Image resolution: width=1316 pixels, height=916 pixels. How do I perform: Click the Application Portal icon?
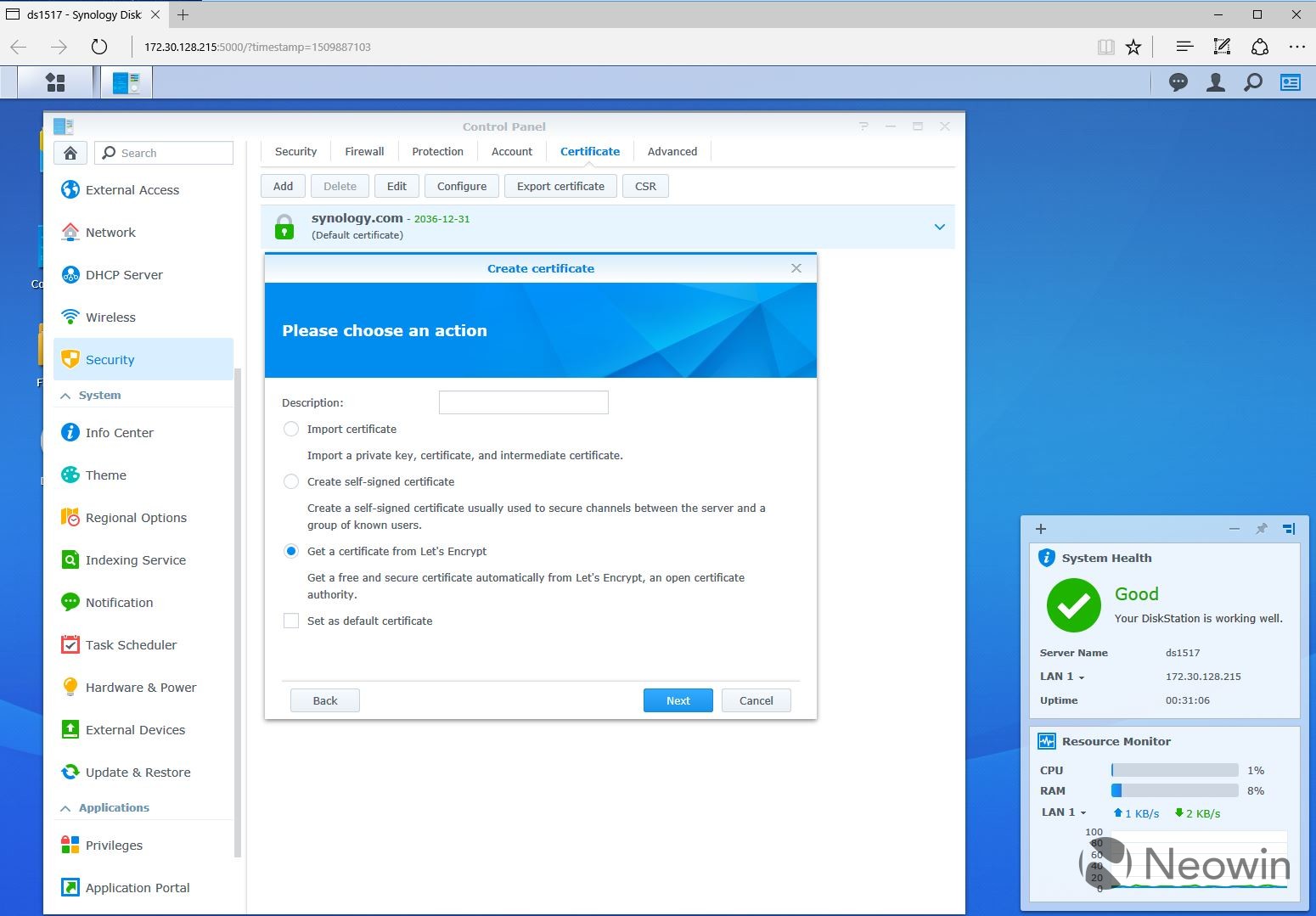pos(70,887)
